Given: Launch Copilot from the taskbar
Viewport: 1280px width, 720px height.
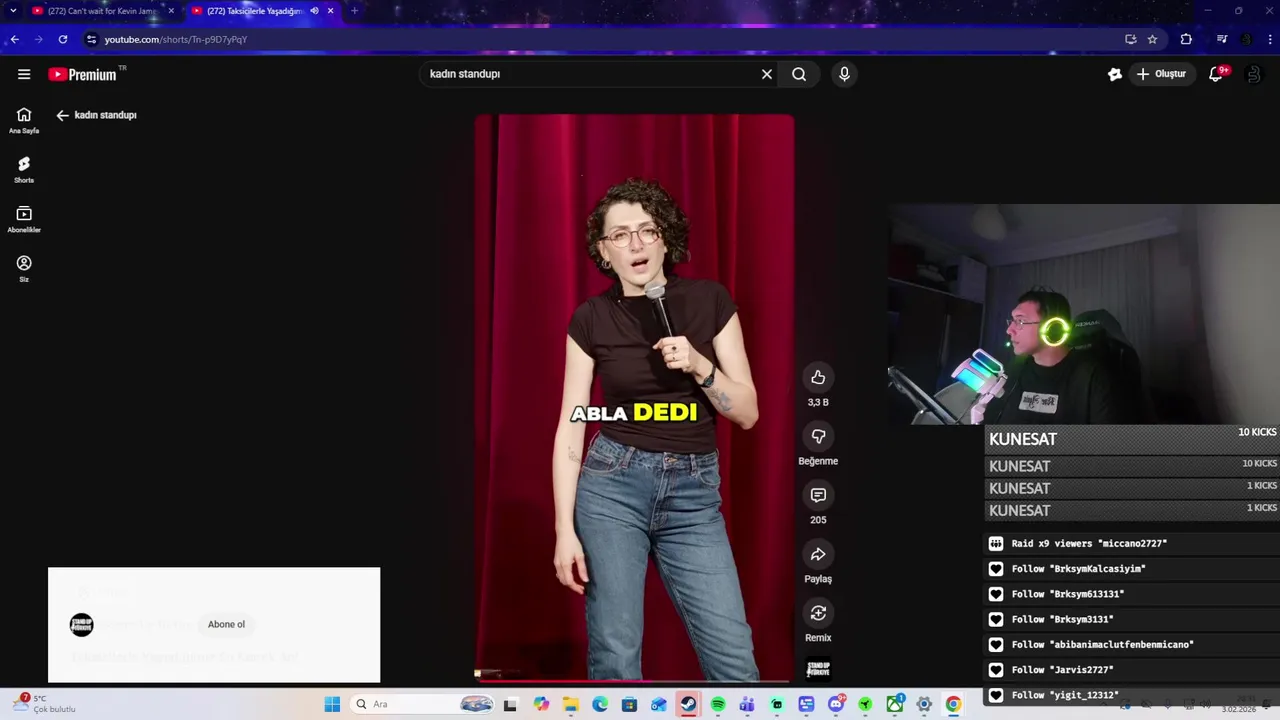Looking at the screenshot, I should pyautogui.click(x=541, y=704).
